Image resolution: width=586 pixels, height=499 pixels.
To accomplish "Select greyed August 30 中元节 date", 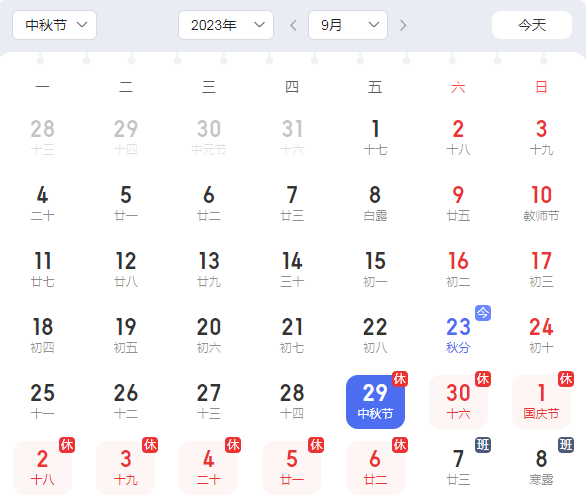I will pyautogui.click(x=209, y=138).
